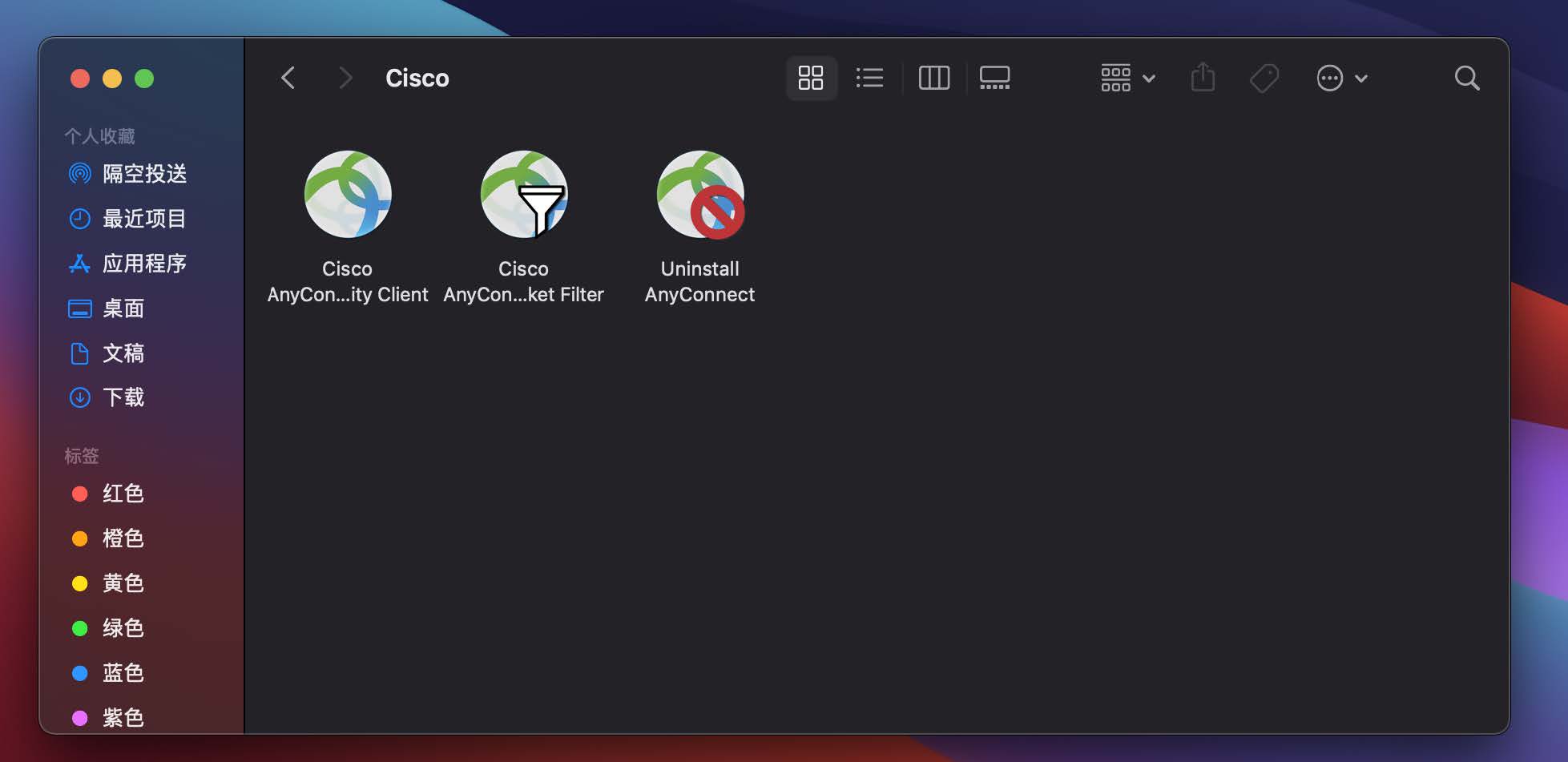
Task: Select the 红色 tag
Action: 123,494
